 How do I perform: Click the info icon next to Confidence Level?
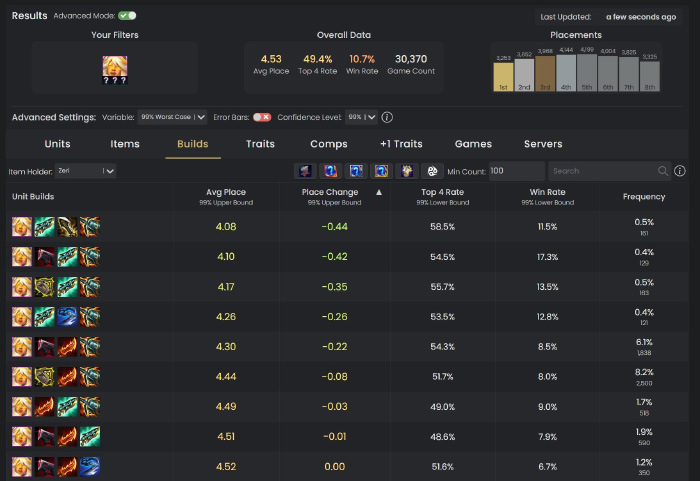point(387,117)
